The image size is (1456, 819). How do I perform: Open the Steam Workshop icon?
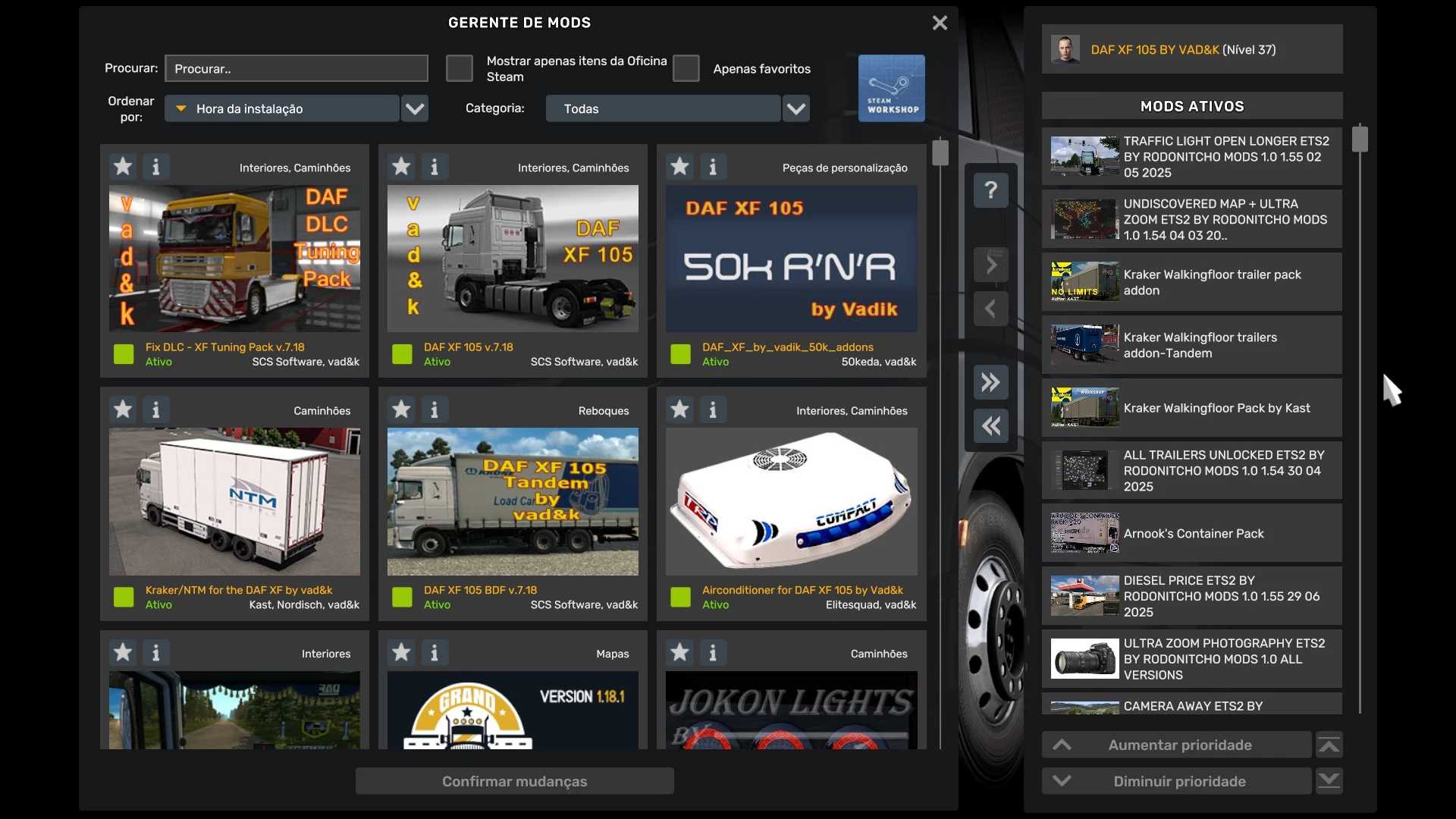[x=891, y=88]
